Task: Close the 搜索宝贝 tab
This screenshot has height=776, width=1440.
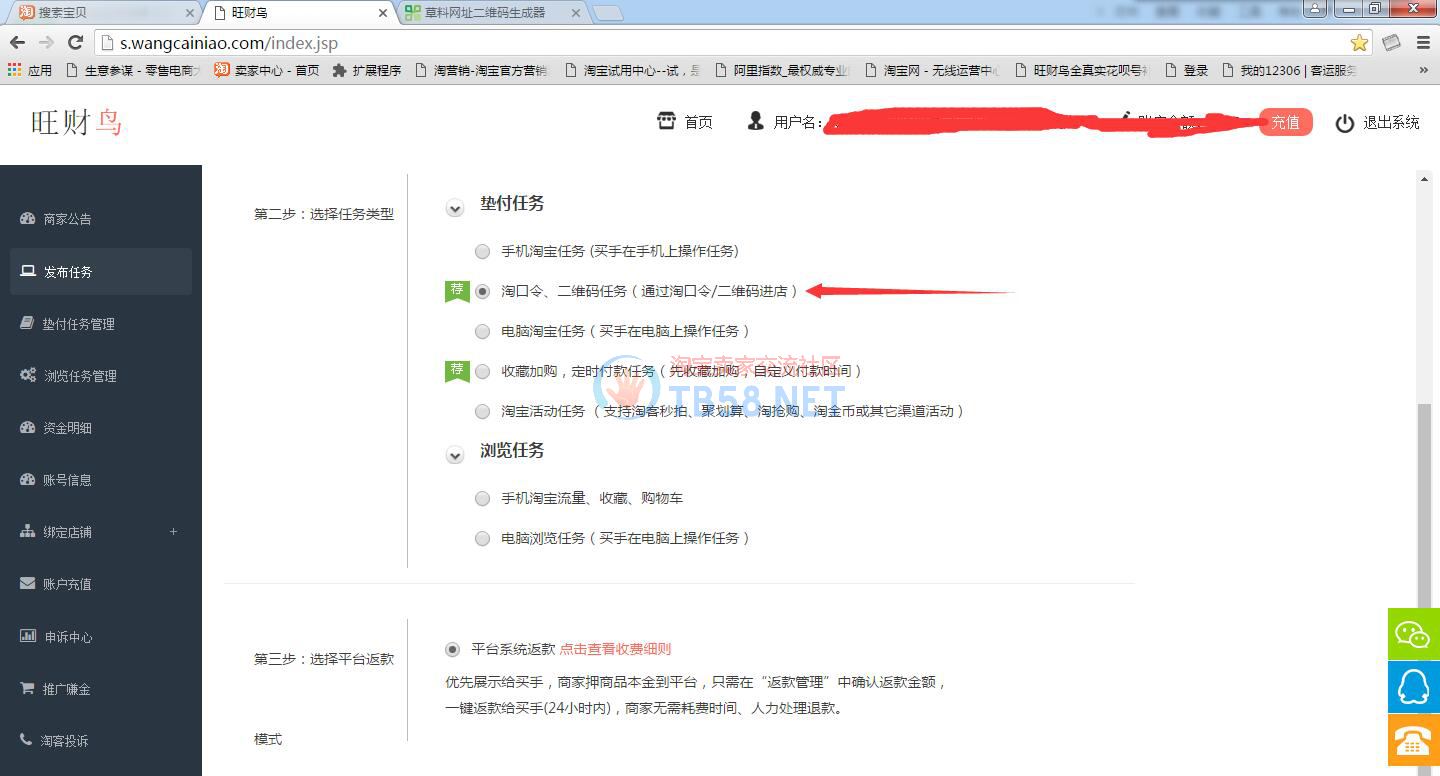Action: click(x=190, y=13)
